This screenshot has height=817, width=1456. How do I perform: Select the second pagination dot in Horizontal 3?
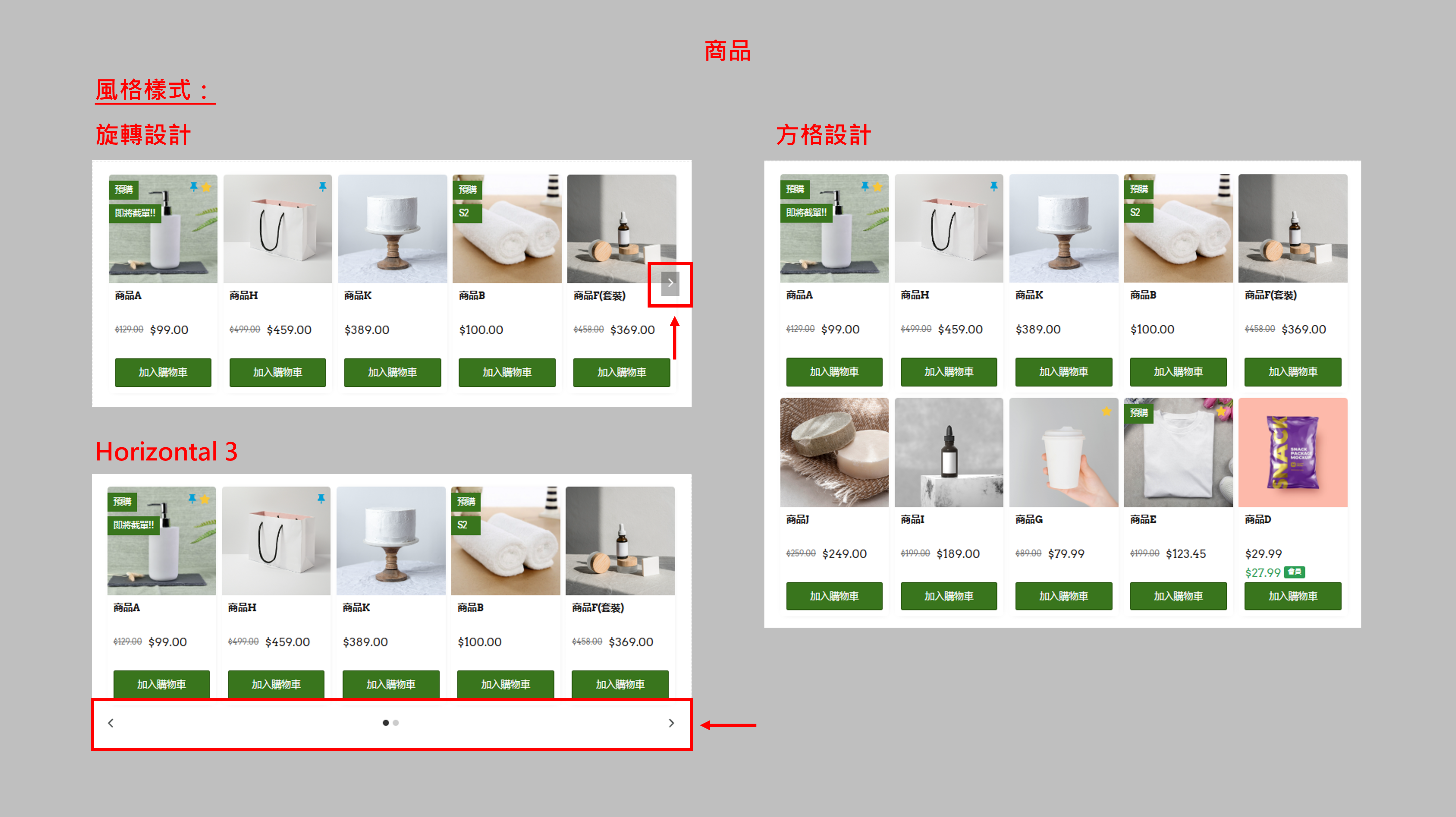point(396,723)
